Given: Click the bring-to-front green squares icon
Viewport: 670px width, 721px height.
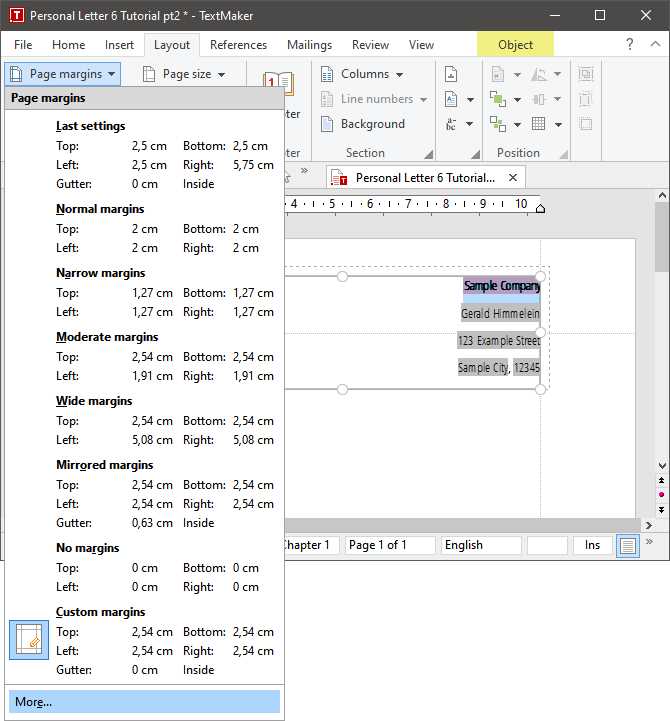Looking at the screenshot, I should coord(498,99).
